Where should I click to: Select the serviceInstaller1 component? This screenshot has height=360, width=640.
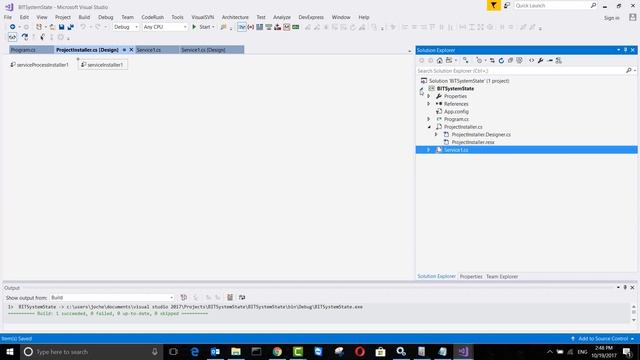(102, 65)
